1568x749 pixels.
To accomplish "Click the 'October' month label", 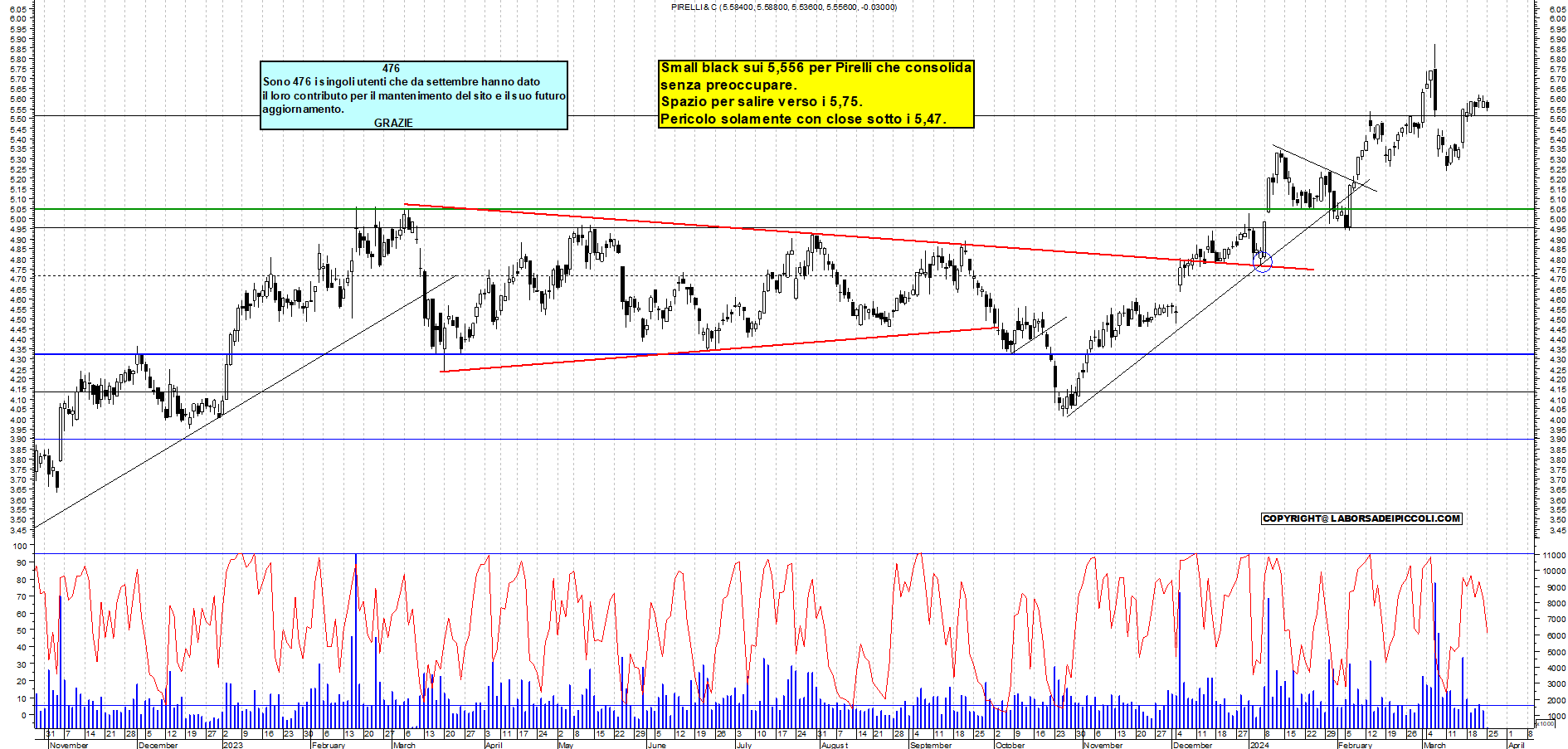I will tap(1010, 745).
